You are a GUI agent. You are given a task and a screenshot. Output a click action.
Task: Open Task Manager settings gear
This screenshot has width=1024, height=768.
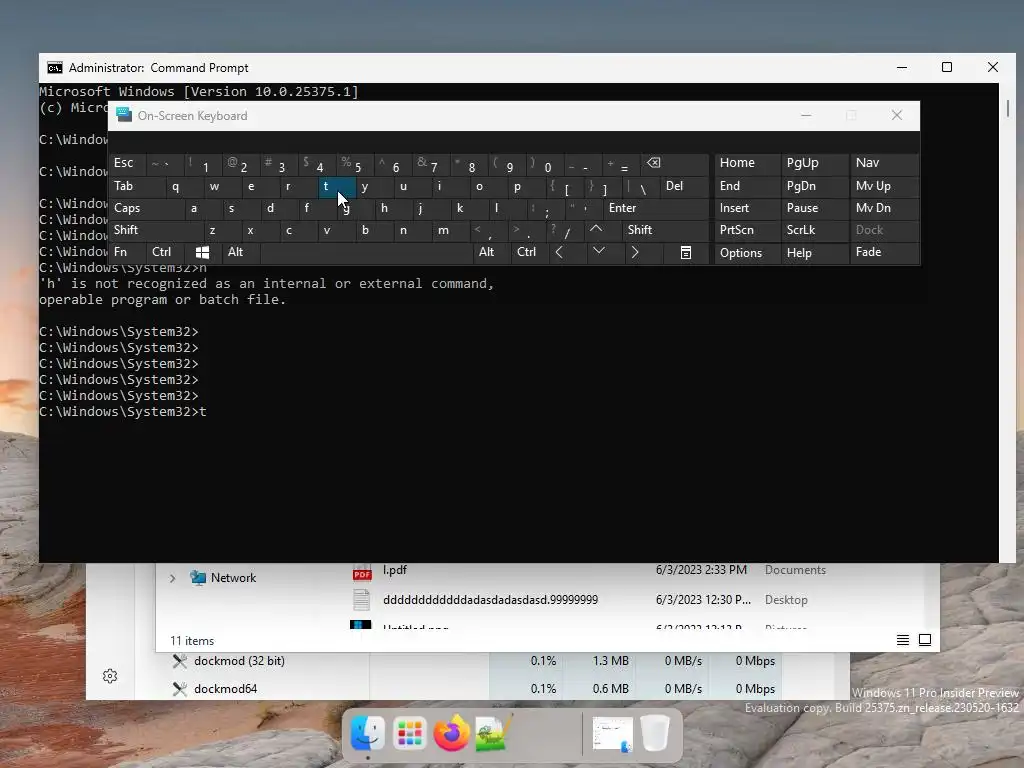[x=110, y=676]
